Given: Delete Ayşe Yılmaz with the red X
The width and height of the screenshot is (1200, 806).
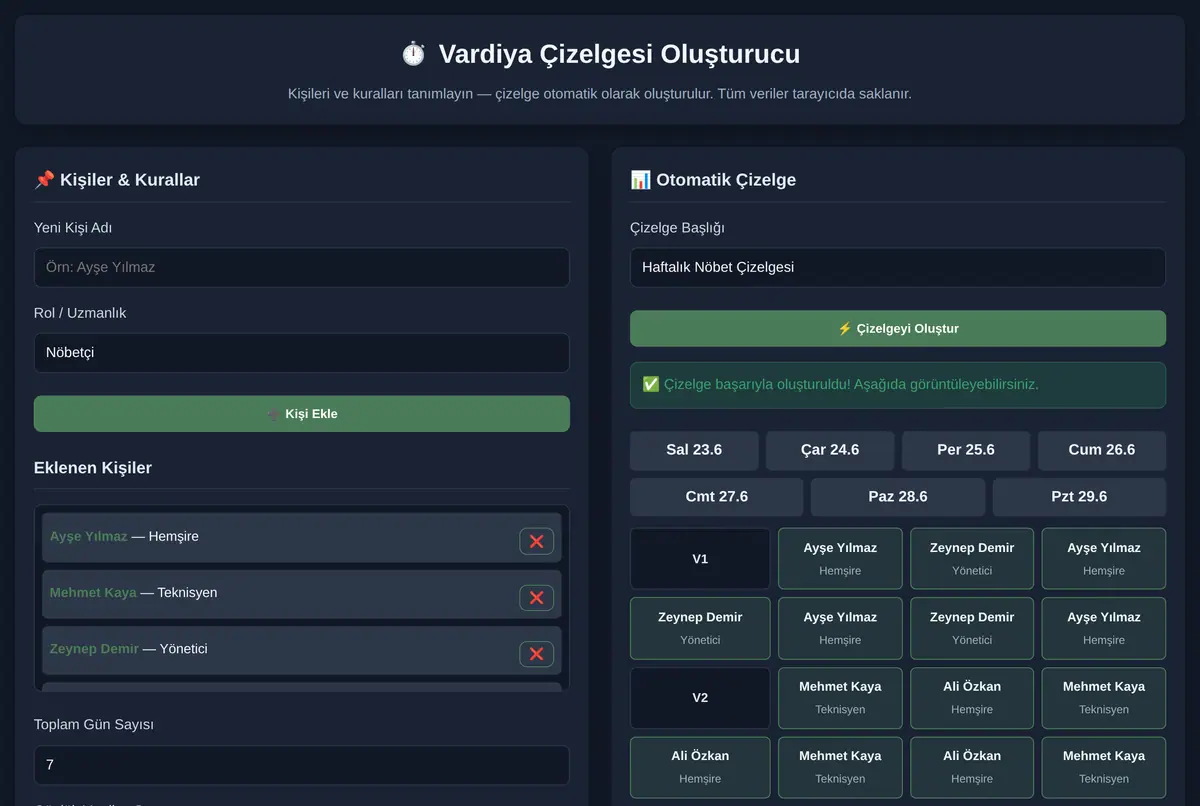Looking at the screenshot, I should (536, 541).
